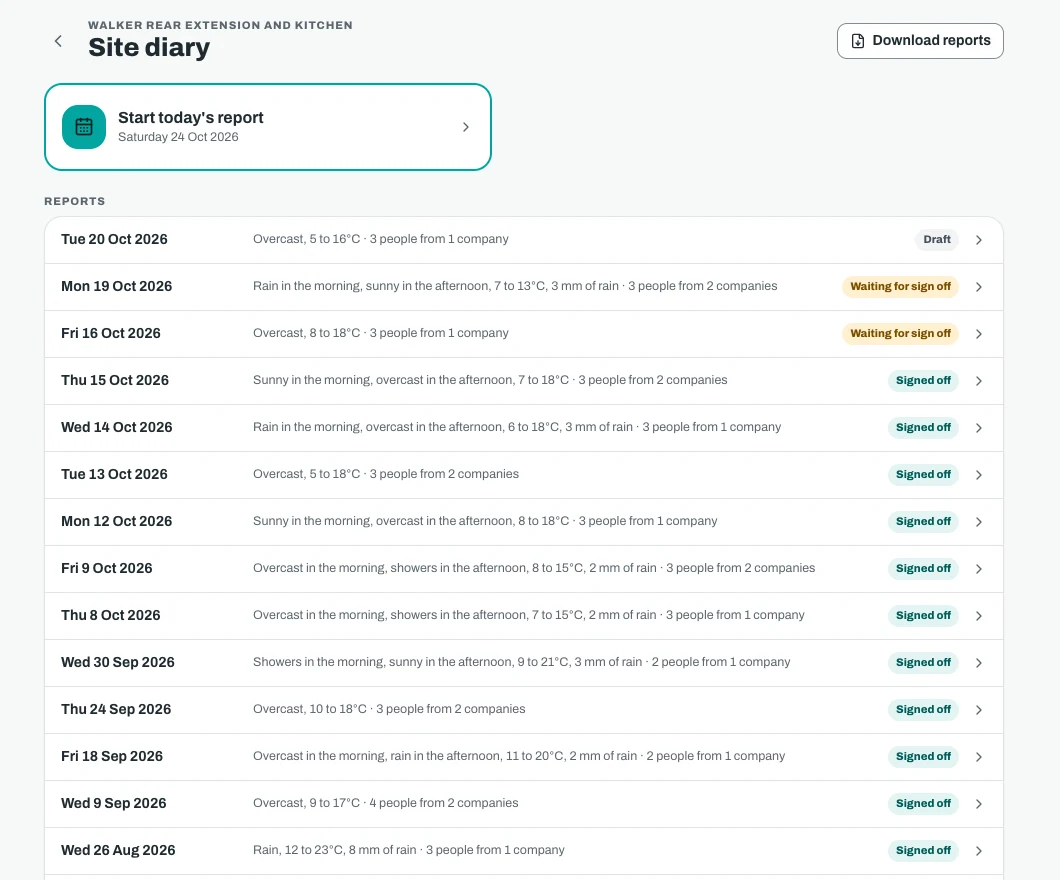The height and width of the screenshot is (880, 1060).
Task: Select date text Wed 30 Sep 2026
Action: pyautogui.click(x=118, y=662)
